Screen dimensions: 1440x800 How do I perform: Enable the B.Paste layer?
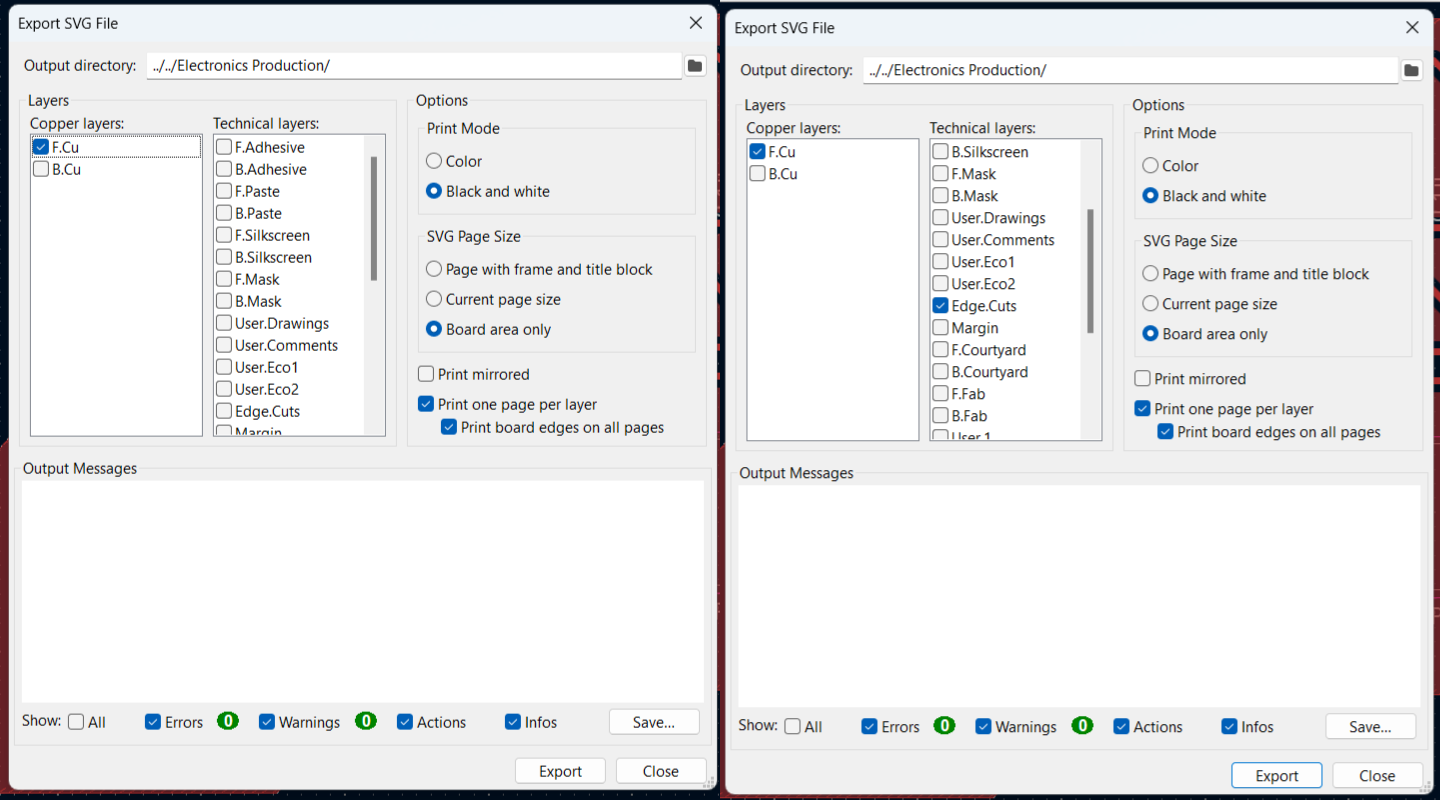224,213
